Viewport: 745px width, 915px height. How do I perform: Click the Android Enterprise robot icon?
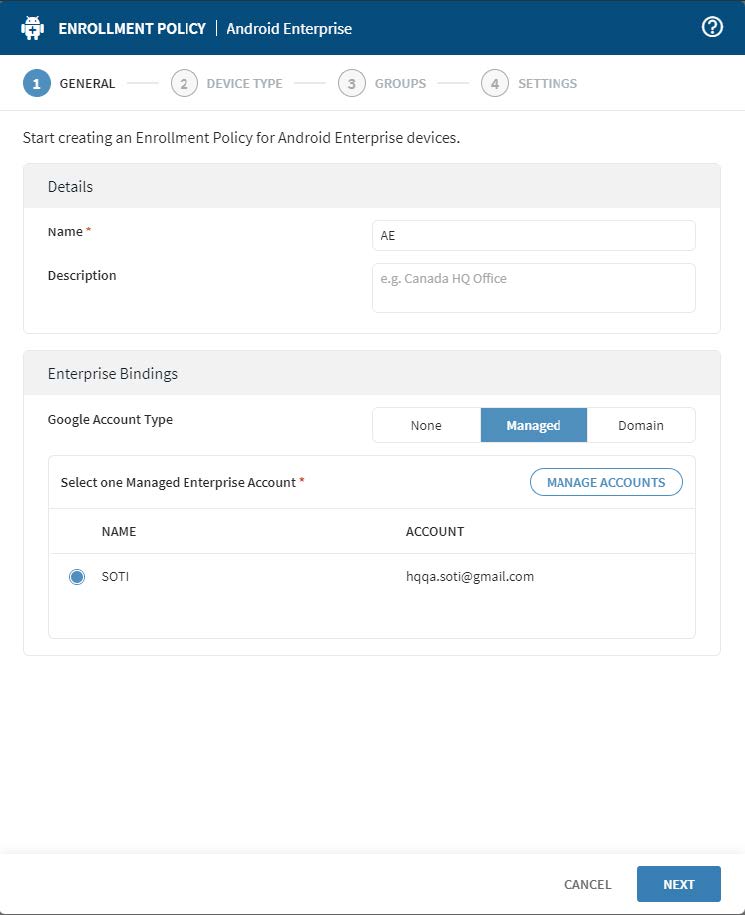[33, 28]
